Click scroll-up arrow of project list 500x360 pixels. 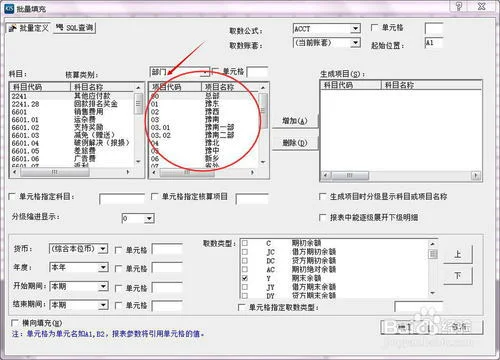263,87
